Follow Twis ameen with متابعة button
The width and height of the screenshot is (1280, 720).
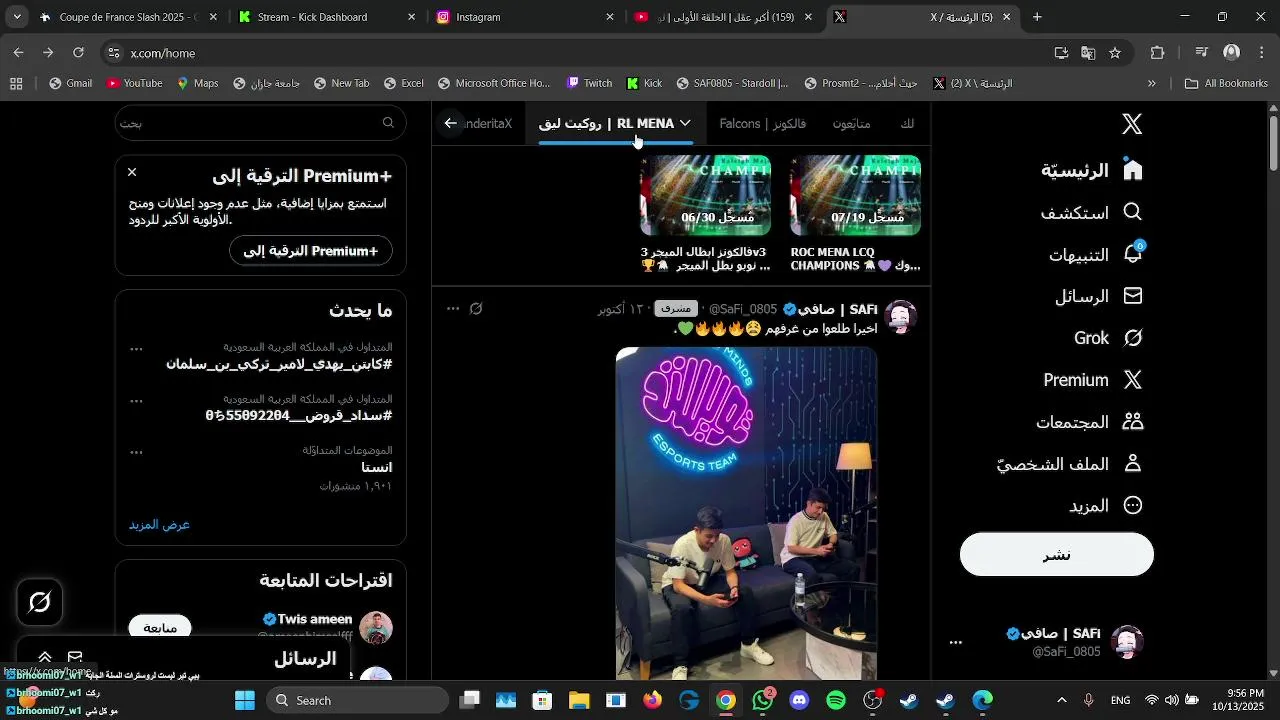[x=160, y=628]
